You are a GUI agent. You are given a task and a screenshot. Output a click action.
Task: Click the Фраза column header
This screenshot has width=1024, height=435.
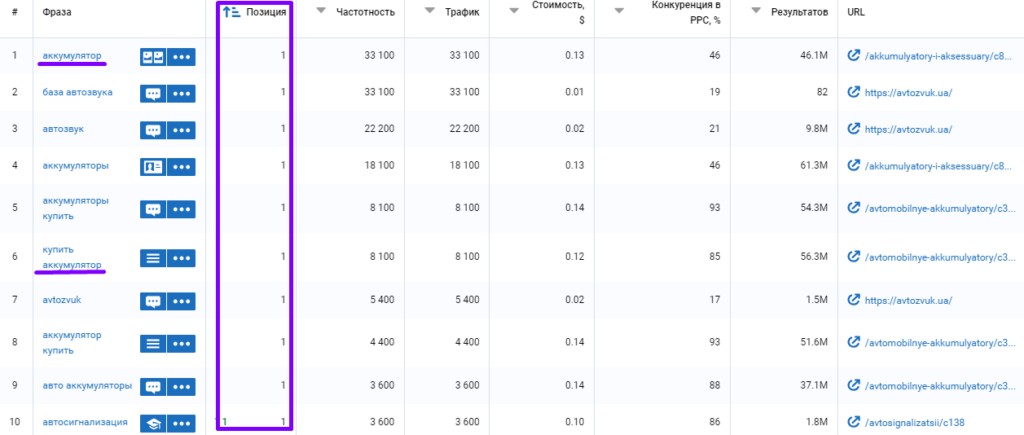pos(58,12)
